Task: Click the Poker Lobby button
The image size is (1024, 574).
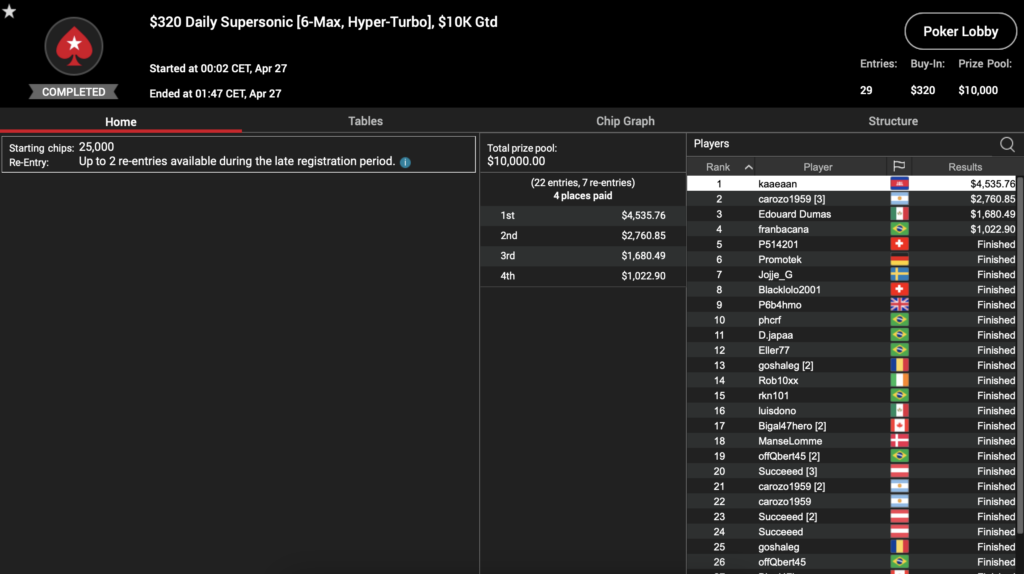Action: (960, 32)
